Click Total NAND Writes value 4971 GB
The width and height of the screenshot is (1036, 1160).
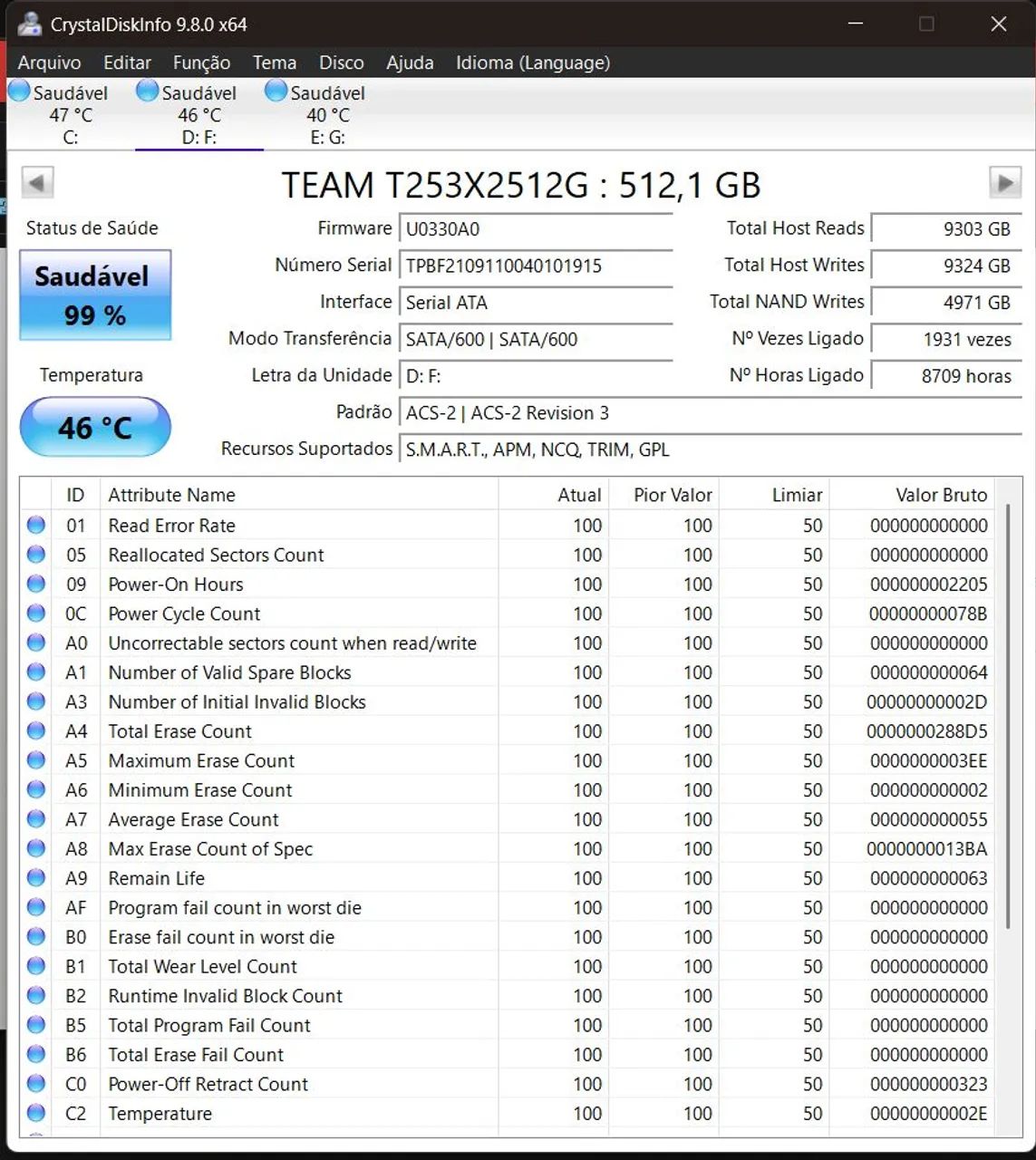click(946, 303)
